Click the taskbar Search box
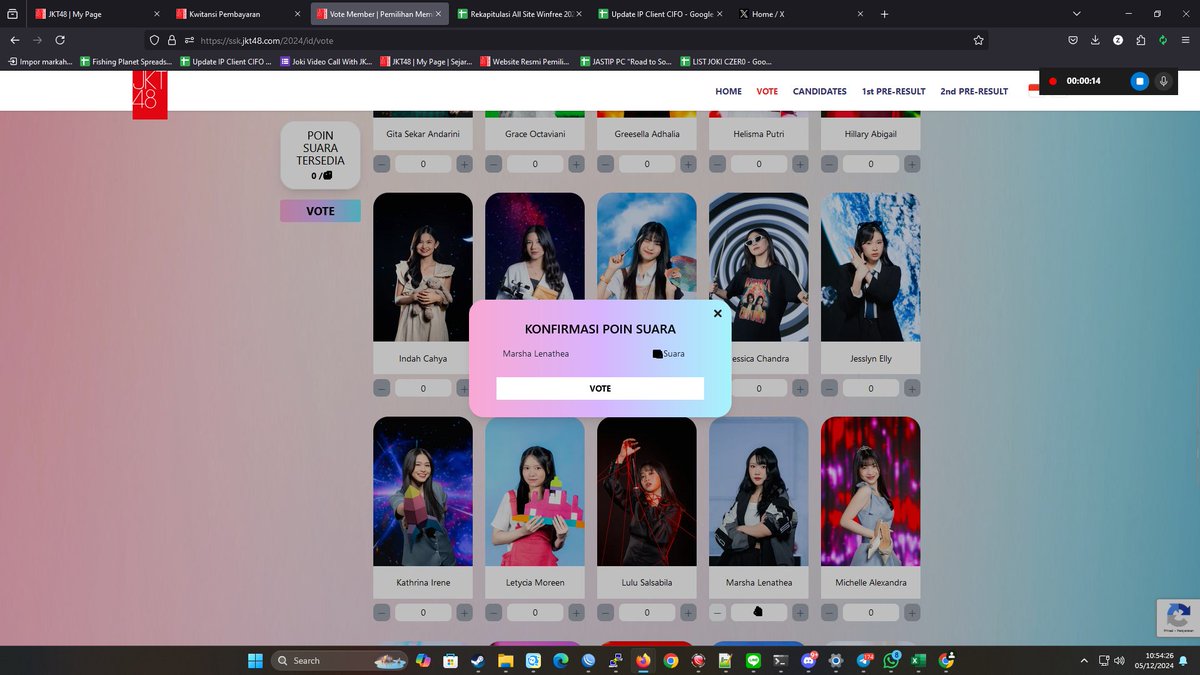 click(338, 660)
